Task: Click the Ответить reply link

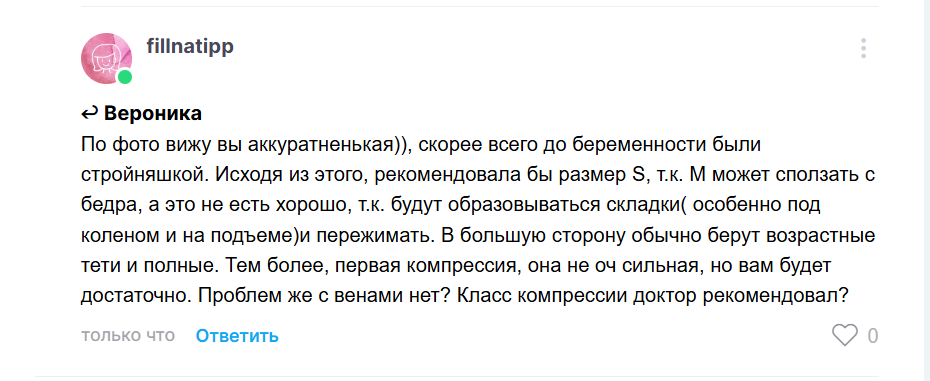Action: pyautogui.click(x=237, y=336)
